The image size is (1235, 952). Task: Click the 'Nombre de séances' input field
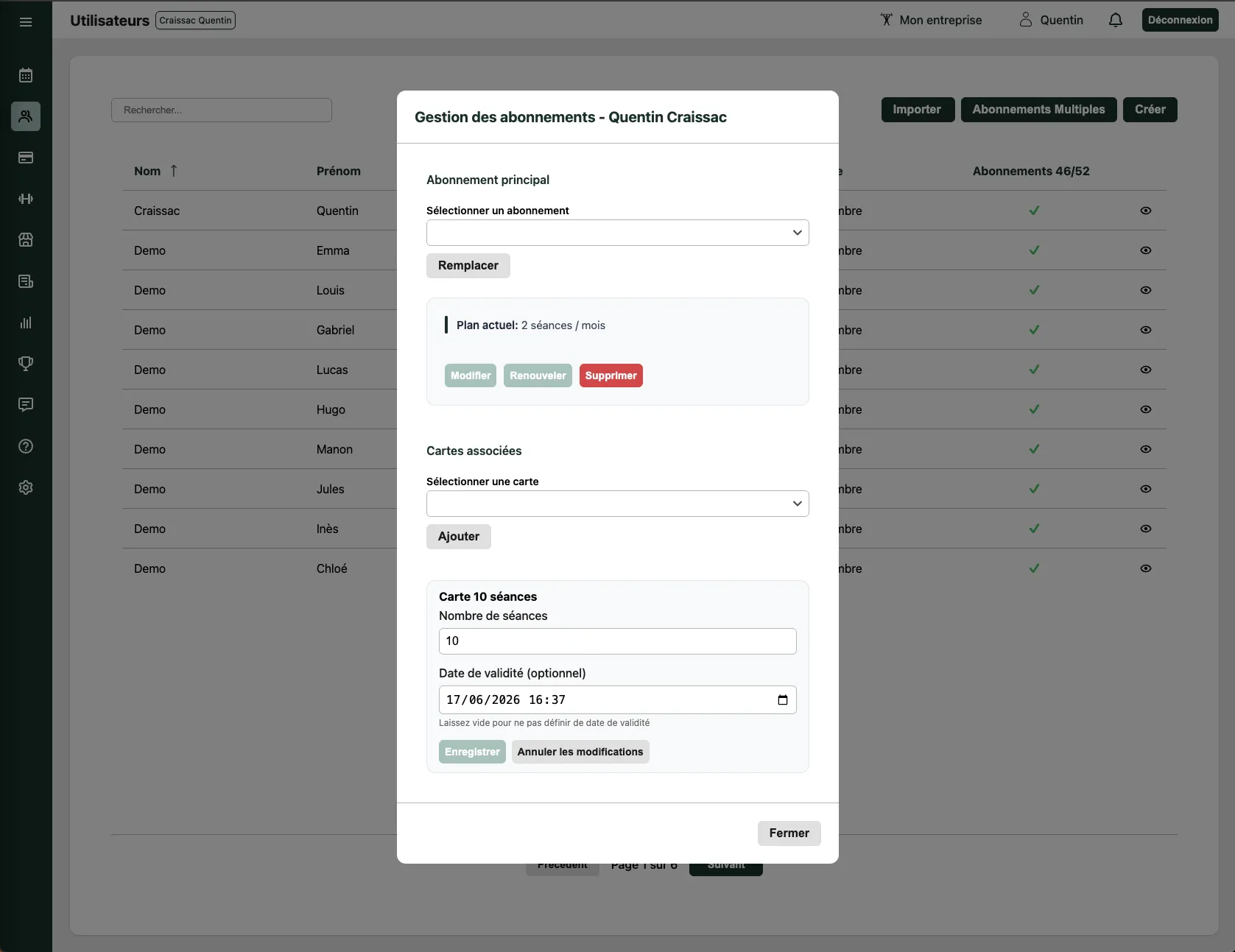[617, 641]
